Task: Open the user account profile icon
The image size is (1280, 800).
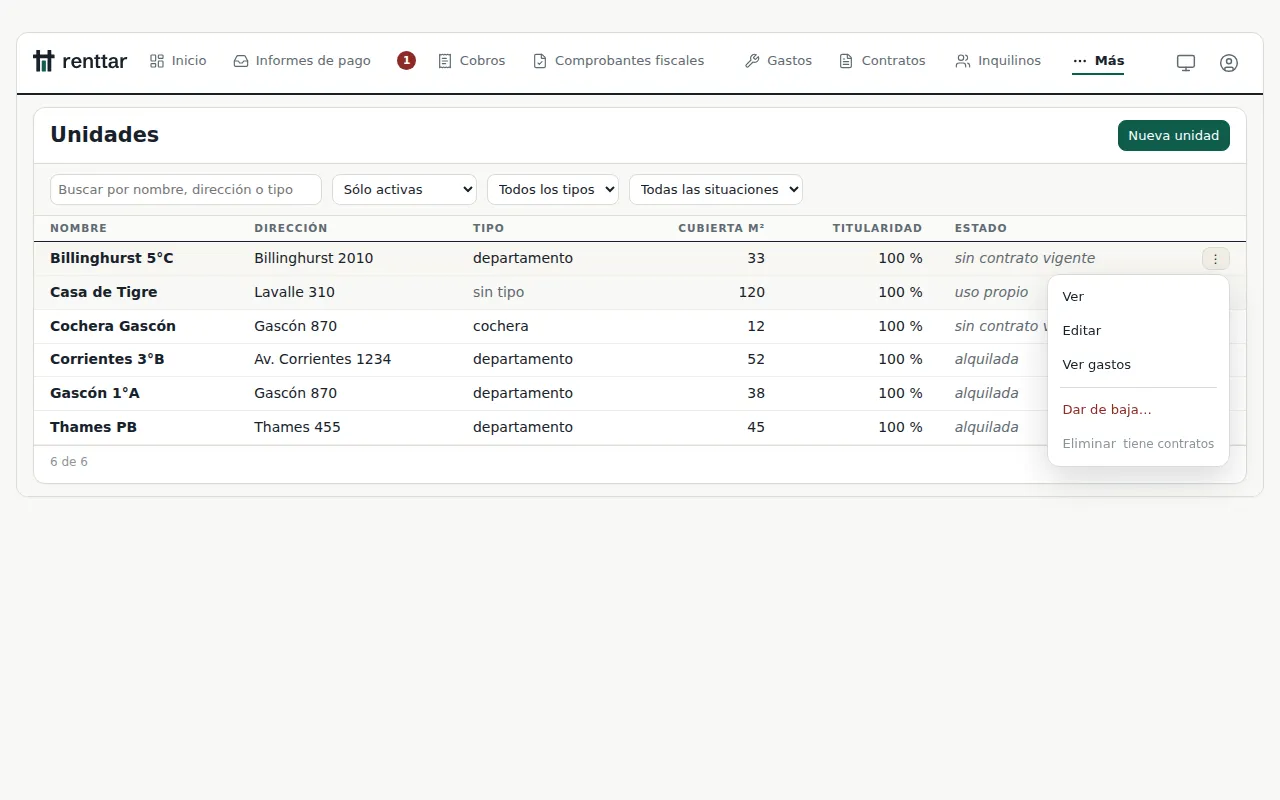Action: tap(1229, 62)
